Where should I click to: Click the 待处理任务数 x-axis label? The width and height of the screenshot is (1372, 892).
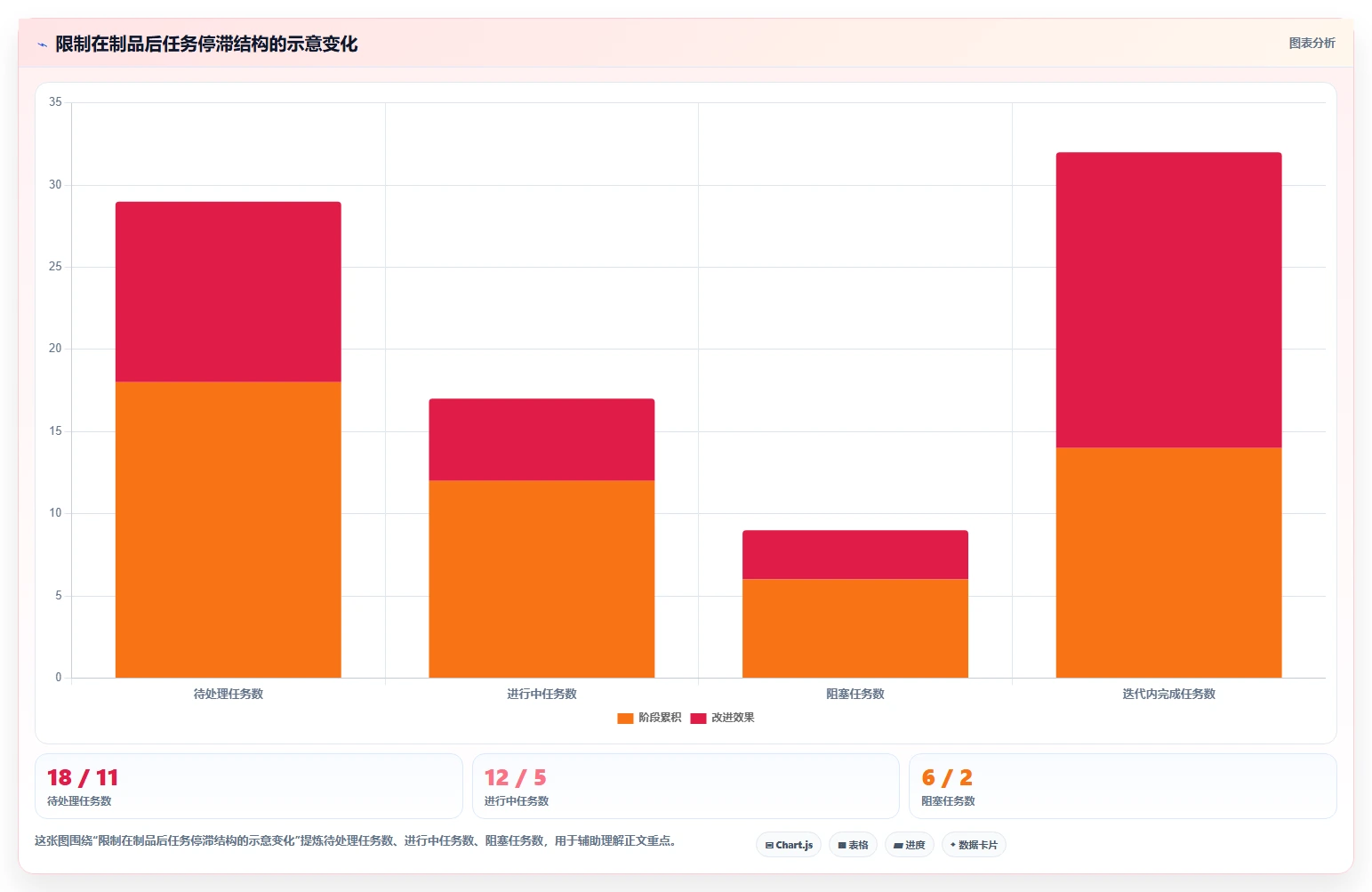(229, 694)
